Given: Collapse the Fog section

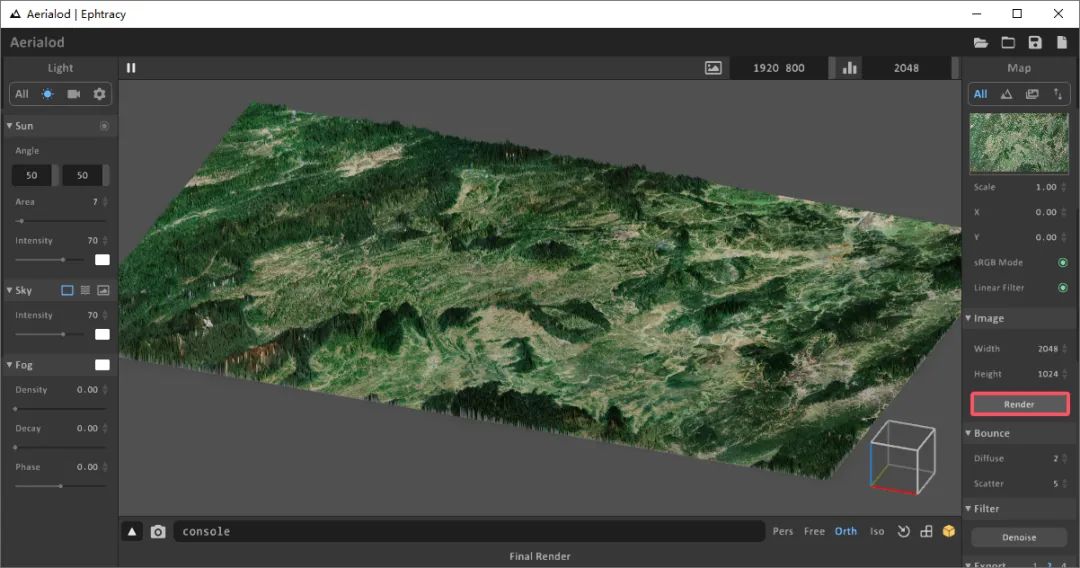Looking at the screenshot, I should [10, 365].
